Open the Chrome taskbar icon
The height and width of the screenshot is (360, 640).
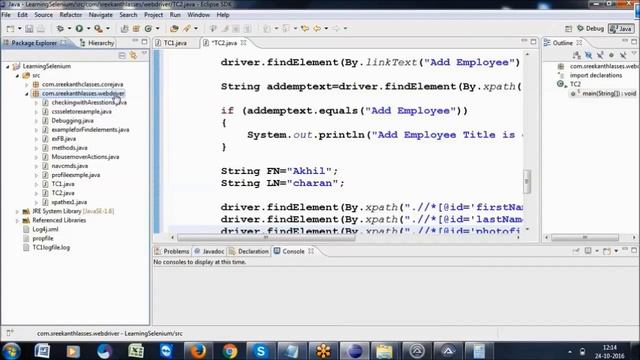[x=229, y=351]
